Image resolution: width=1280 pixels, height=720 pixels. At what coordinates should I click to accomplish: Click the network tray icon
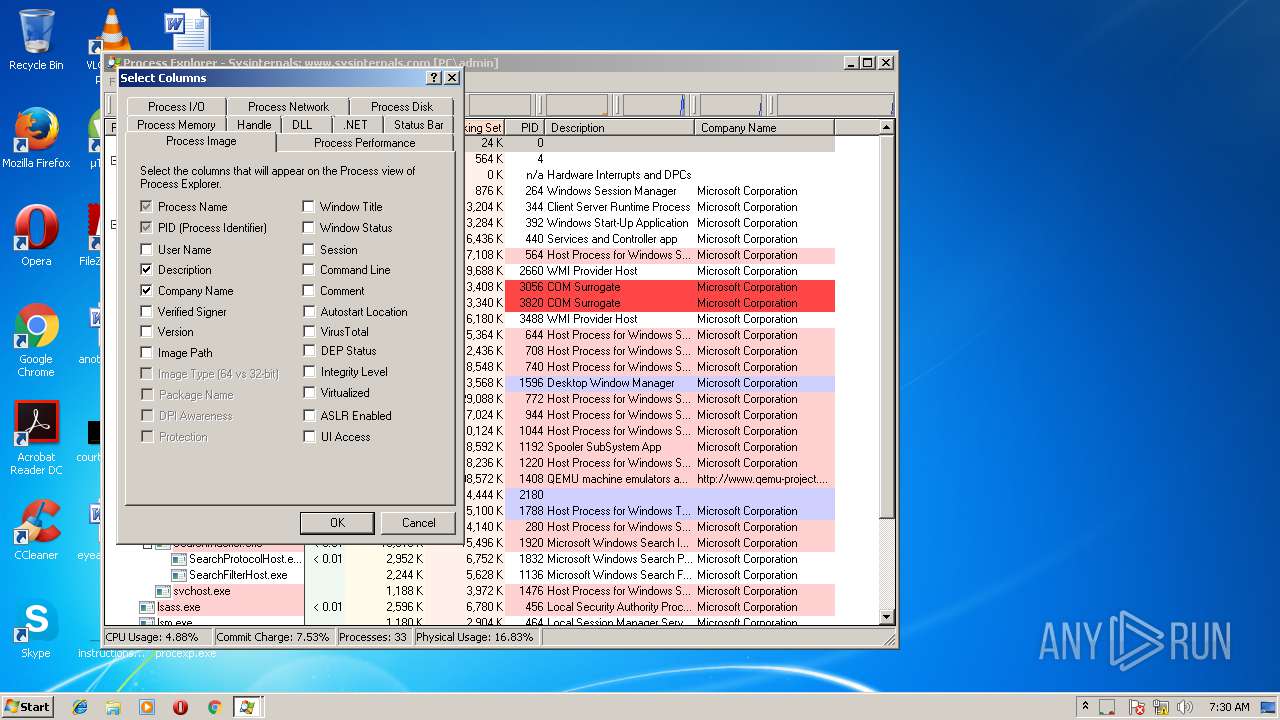(x=1162, y=707)
